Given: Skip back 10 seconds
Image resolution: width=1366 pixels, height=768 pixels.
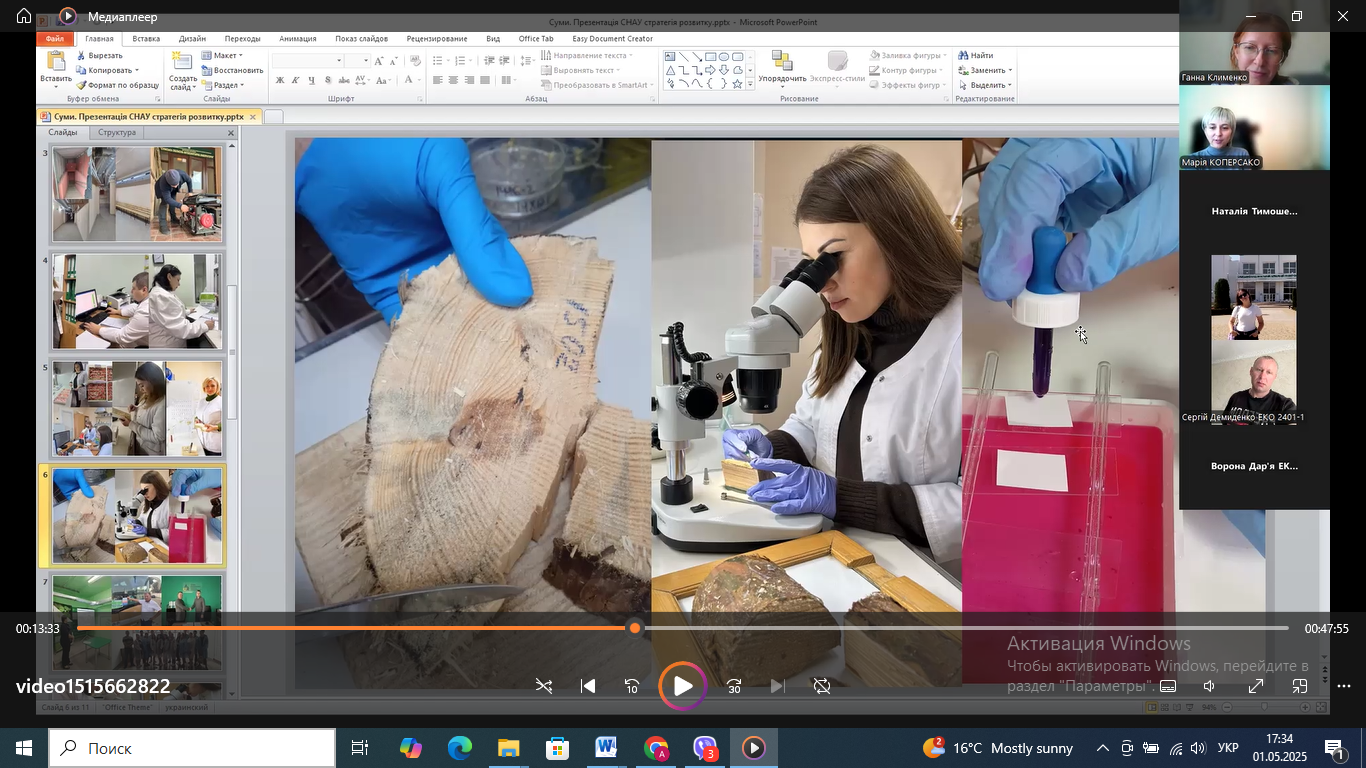Looking at the screenshot, I should click(632, 686).
